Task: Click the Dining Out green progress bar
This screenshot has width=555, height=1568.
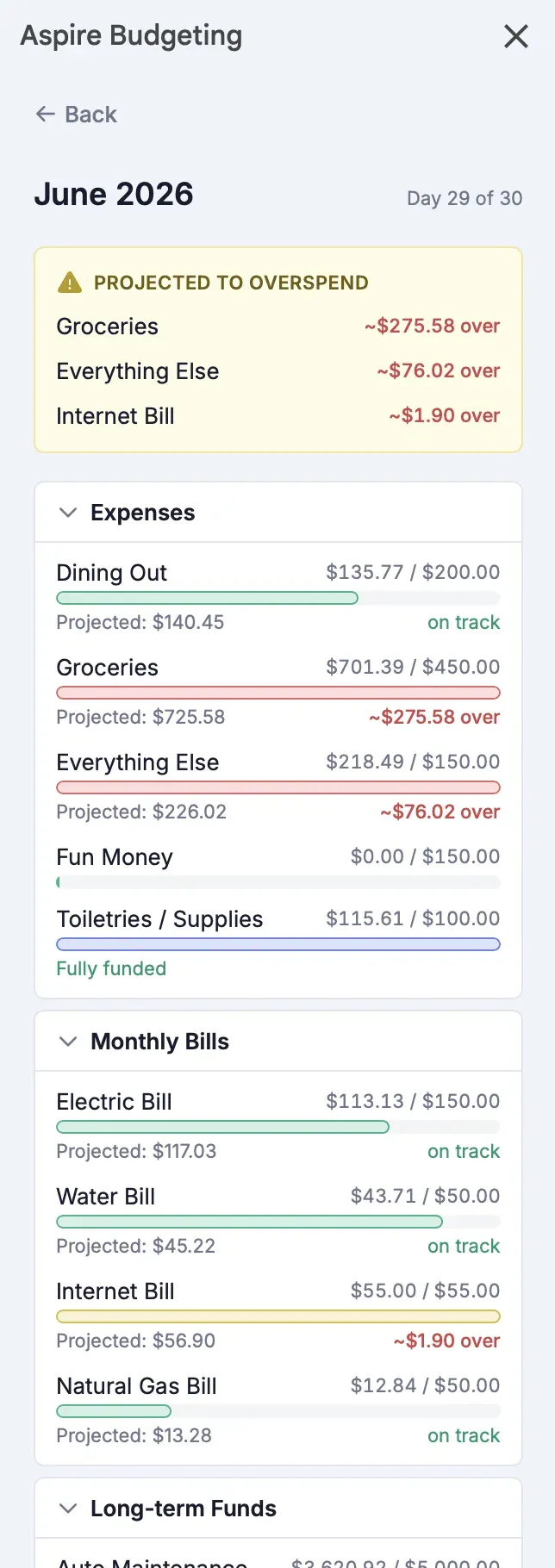Action: point(207,598)
